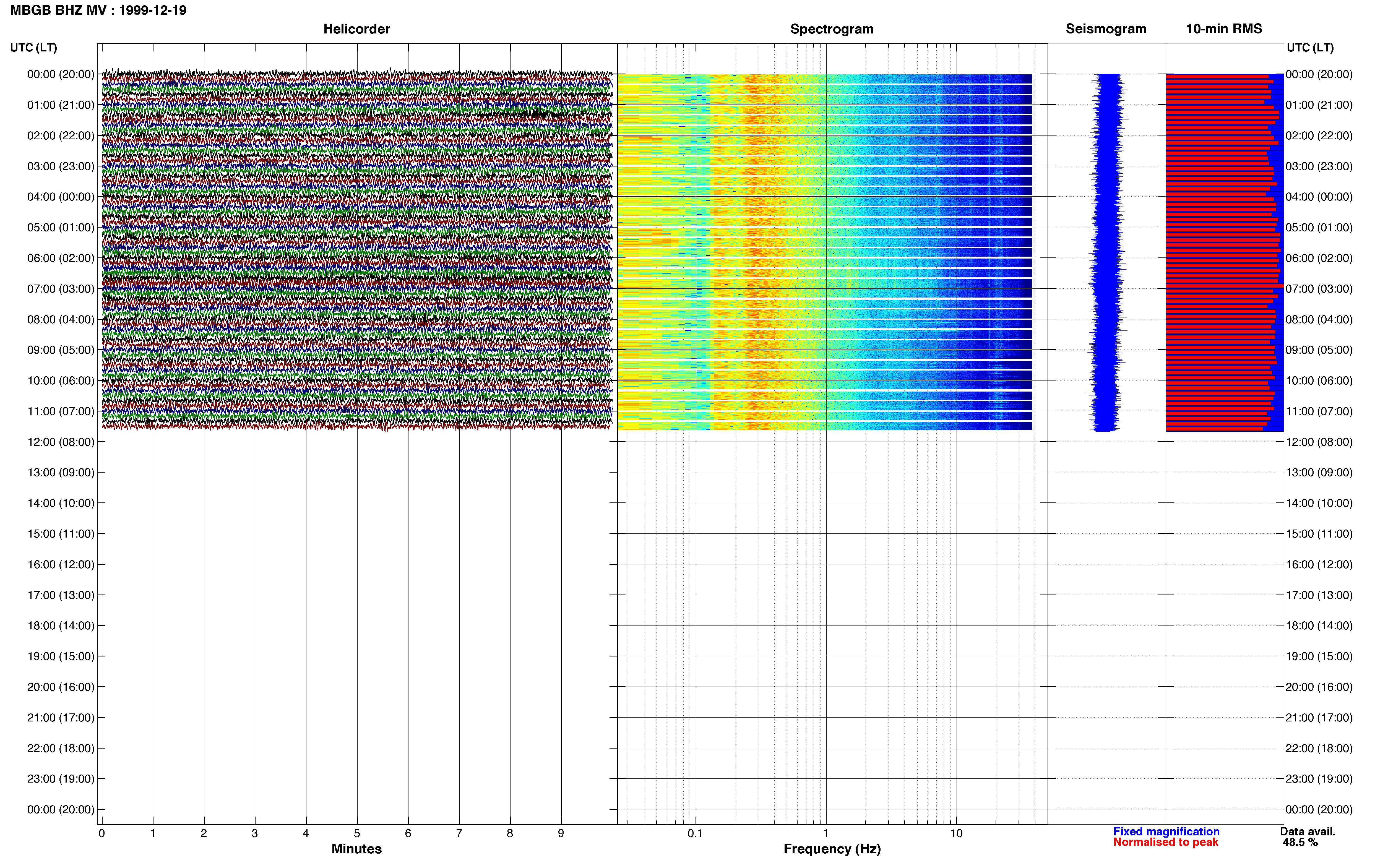Click left axis label 16:00 (12:00)

coord(61,564)
